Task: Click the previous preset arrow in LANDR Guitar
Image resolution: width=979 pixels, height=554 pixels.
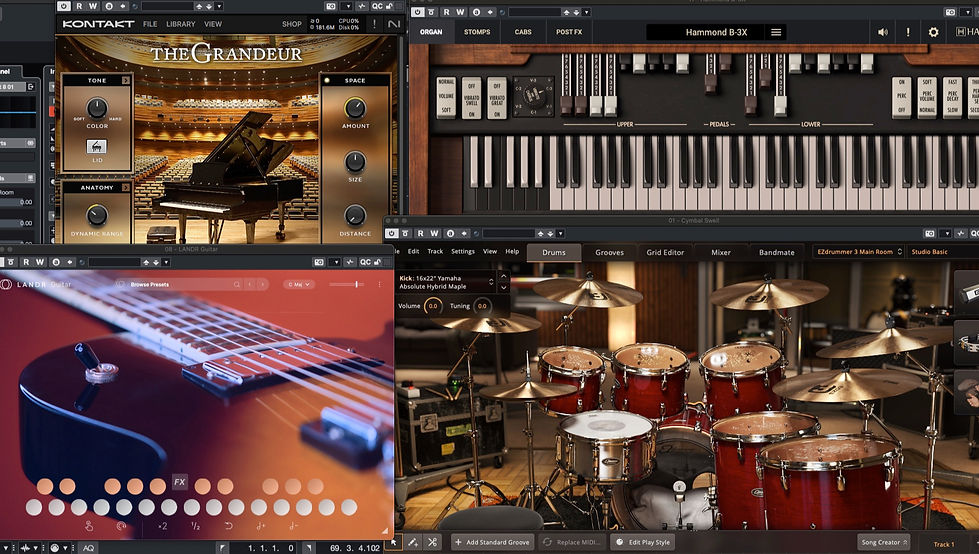Action: pyautogui.click(x=250, y=284)
